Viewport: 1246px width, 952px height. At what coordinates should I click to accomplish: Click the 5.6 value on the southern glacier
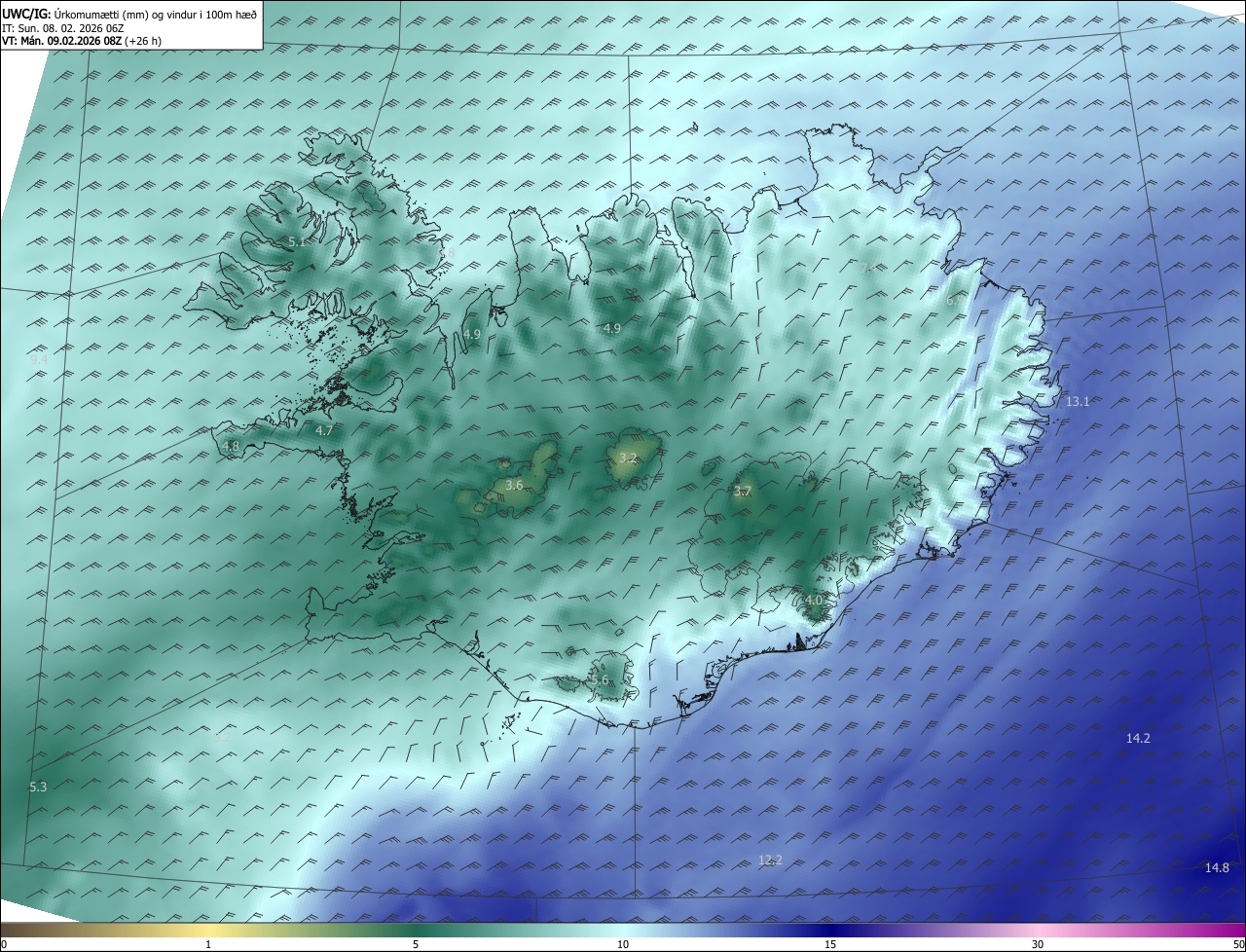pos(600,680)
